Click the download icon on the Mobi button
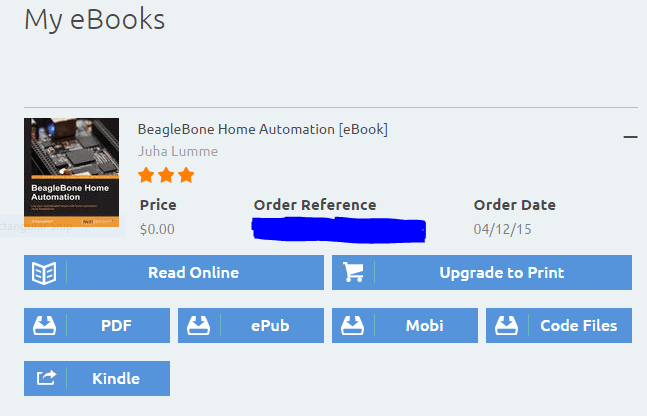Screen dimensions: 647x416 click(x=353, y=325)
